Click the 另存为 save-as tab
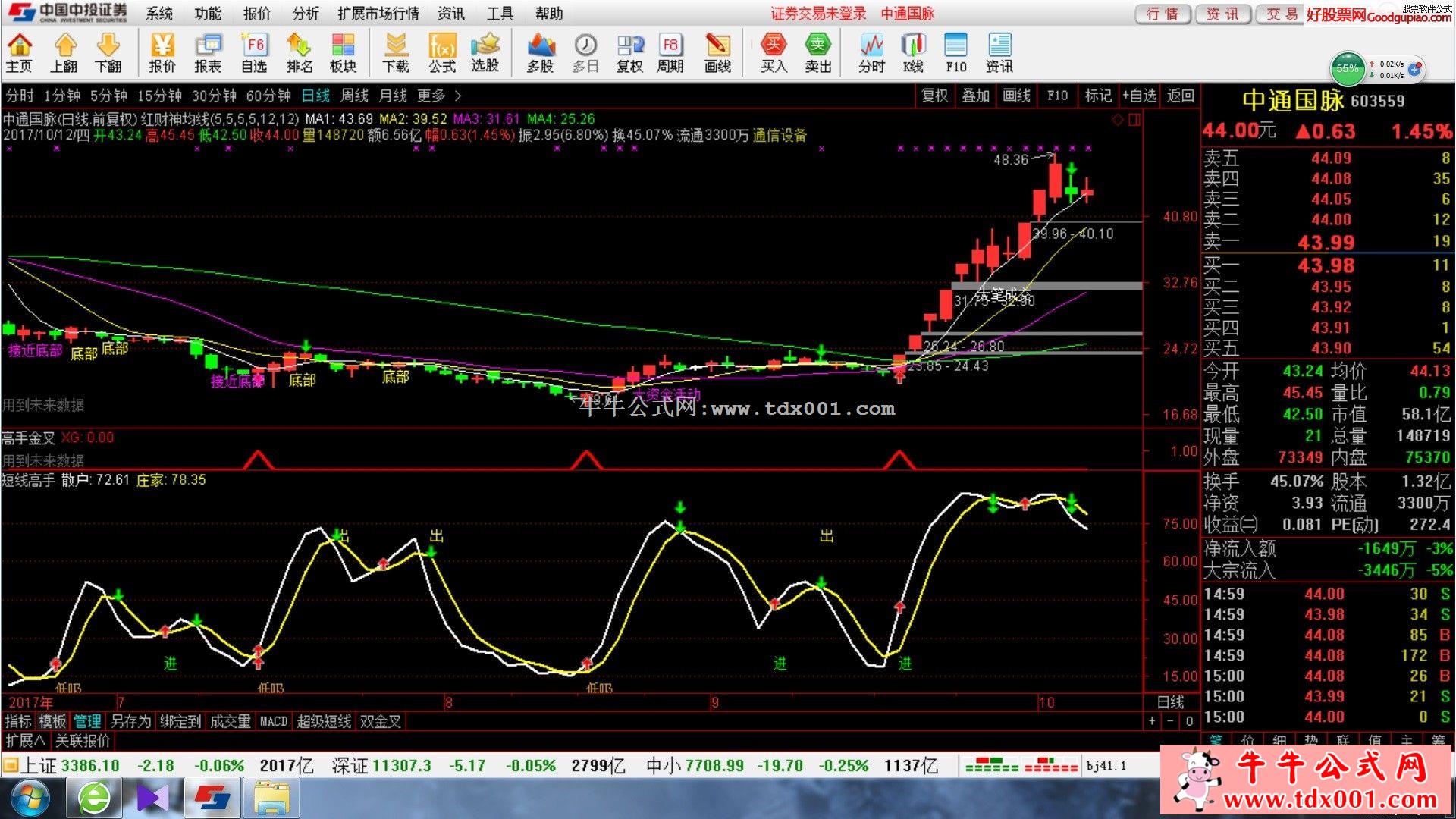Screen dimensions: 1456x819 click(x=130, y=721)
